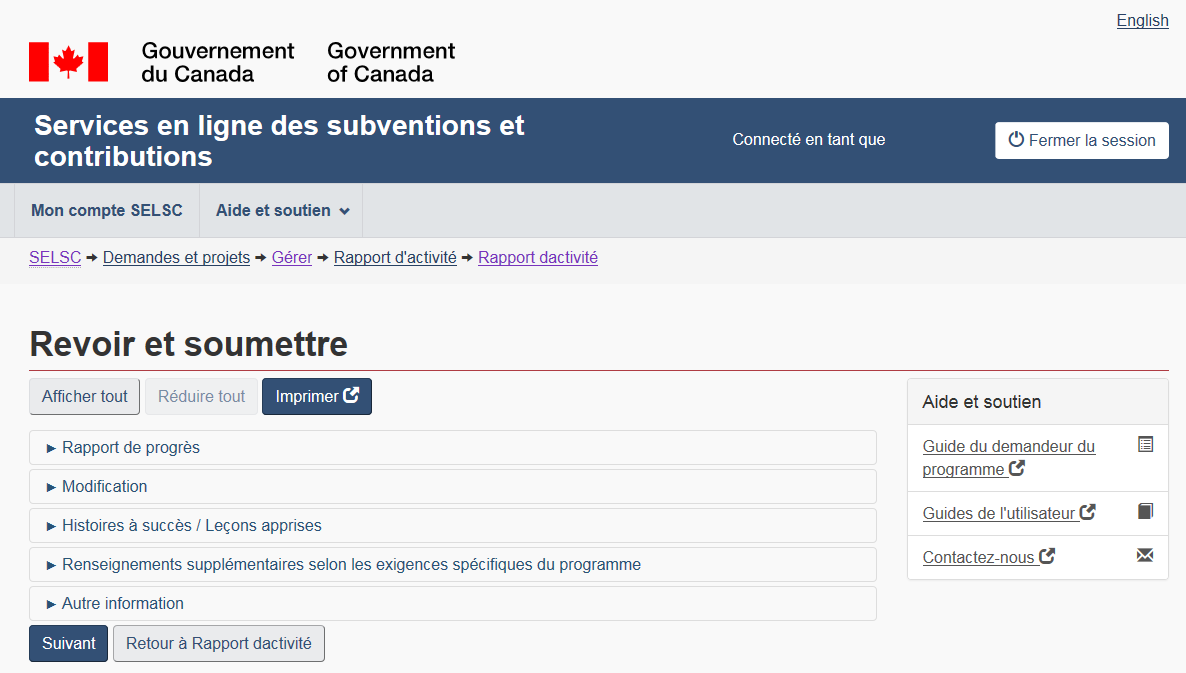The height and width of the screenshot is (673, 1186).
Task: Open Mon compte SELSC menu item
Action: pyautogui.click(x=107, y=211)
